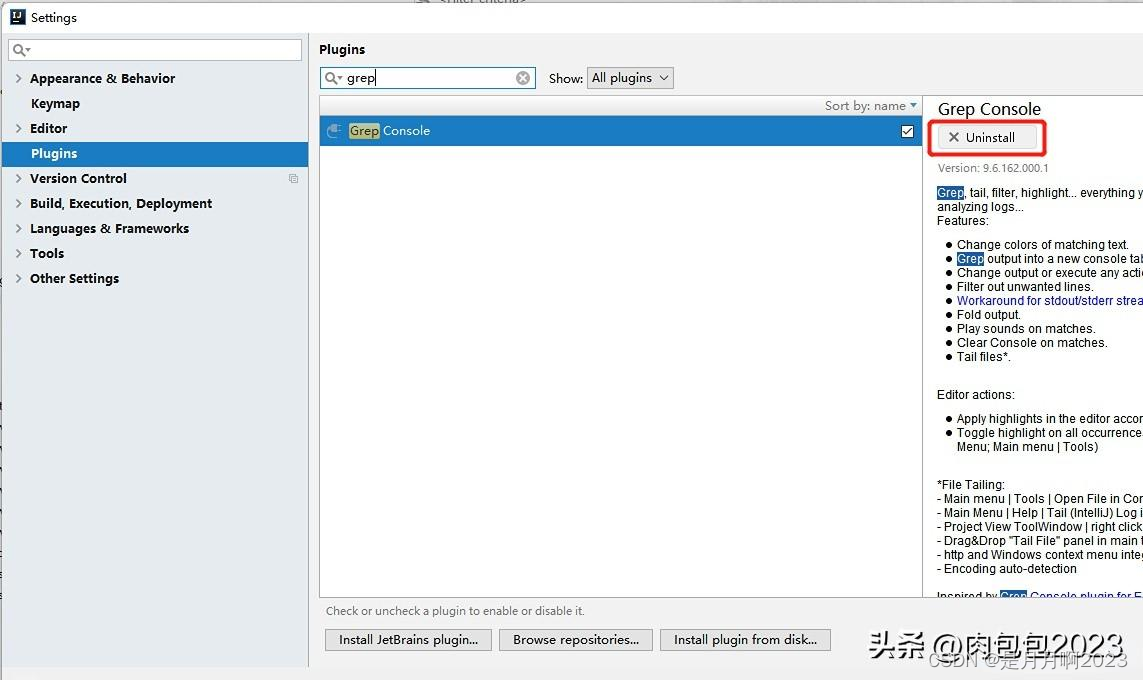Click Browse repositories button

pos(576,640)
